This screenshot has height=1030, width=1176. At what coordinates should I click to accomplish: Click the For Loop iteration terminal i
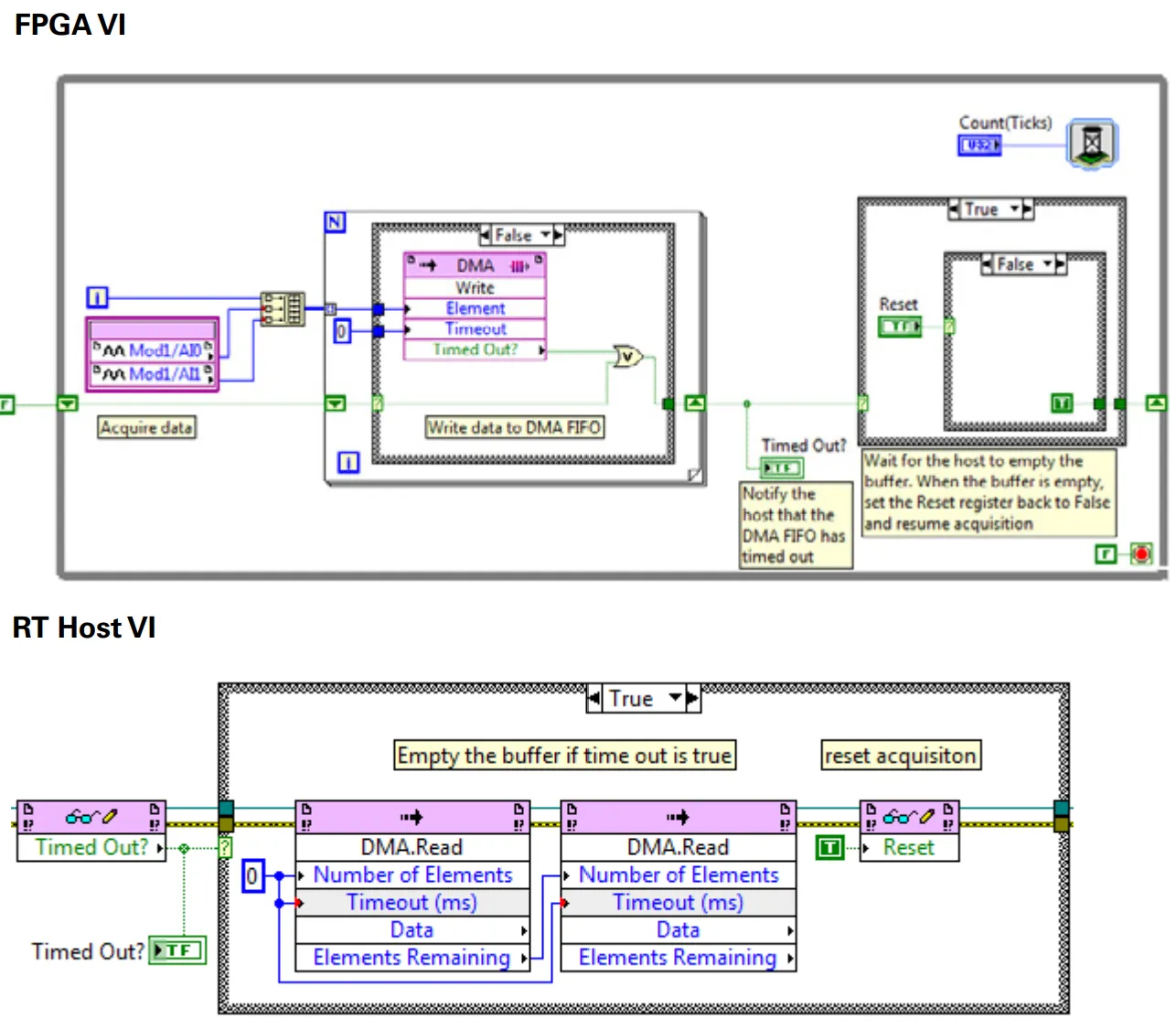click(348, 463)
